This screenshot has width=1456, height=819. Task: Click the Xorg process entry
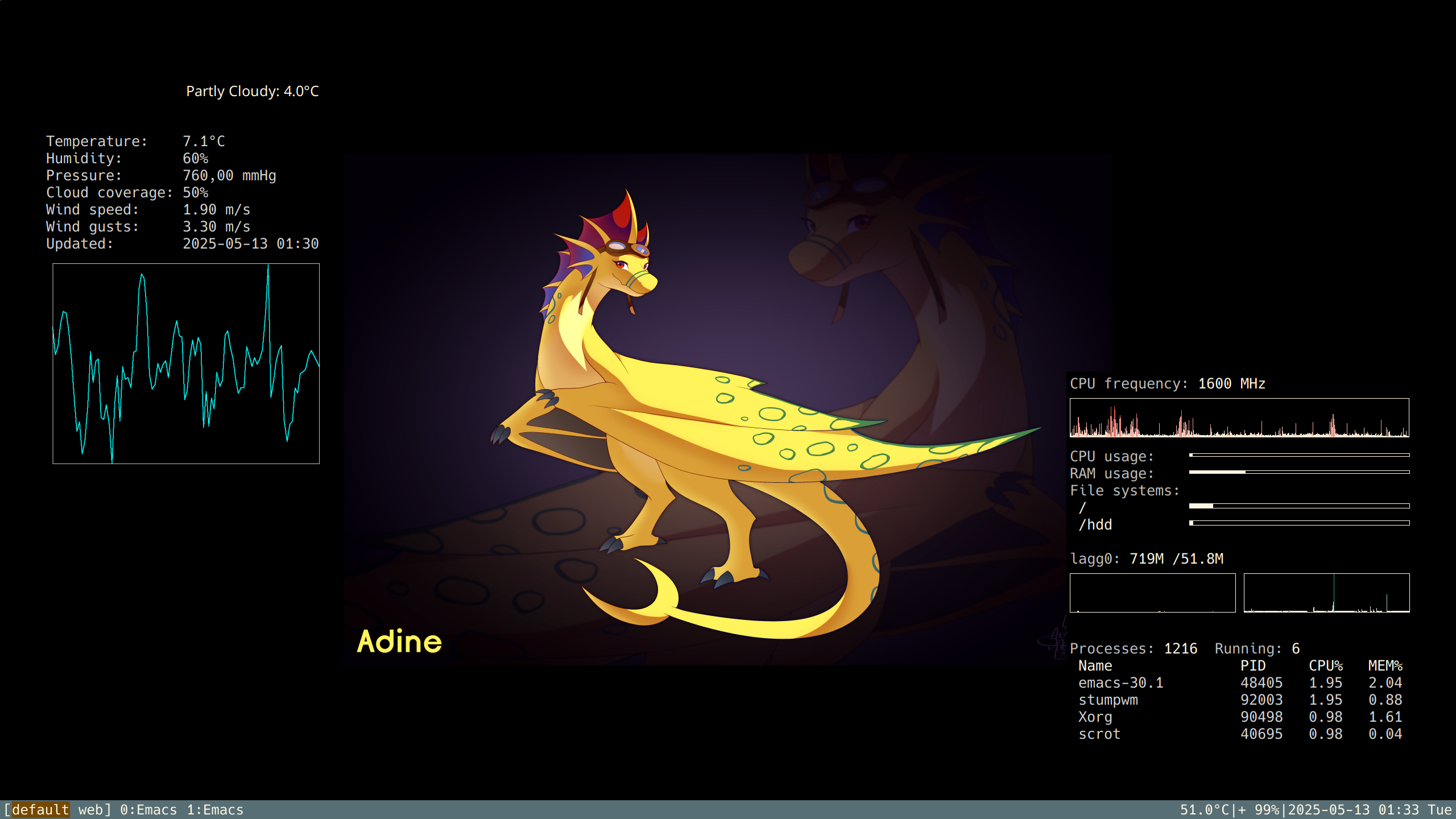coord(1095,717)
